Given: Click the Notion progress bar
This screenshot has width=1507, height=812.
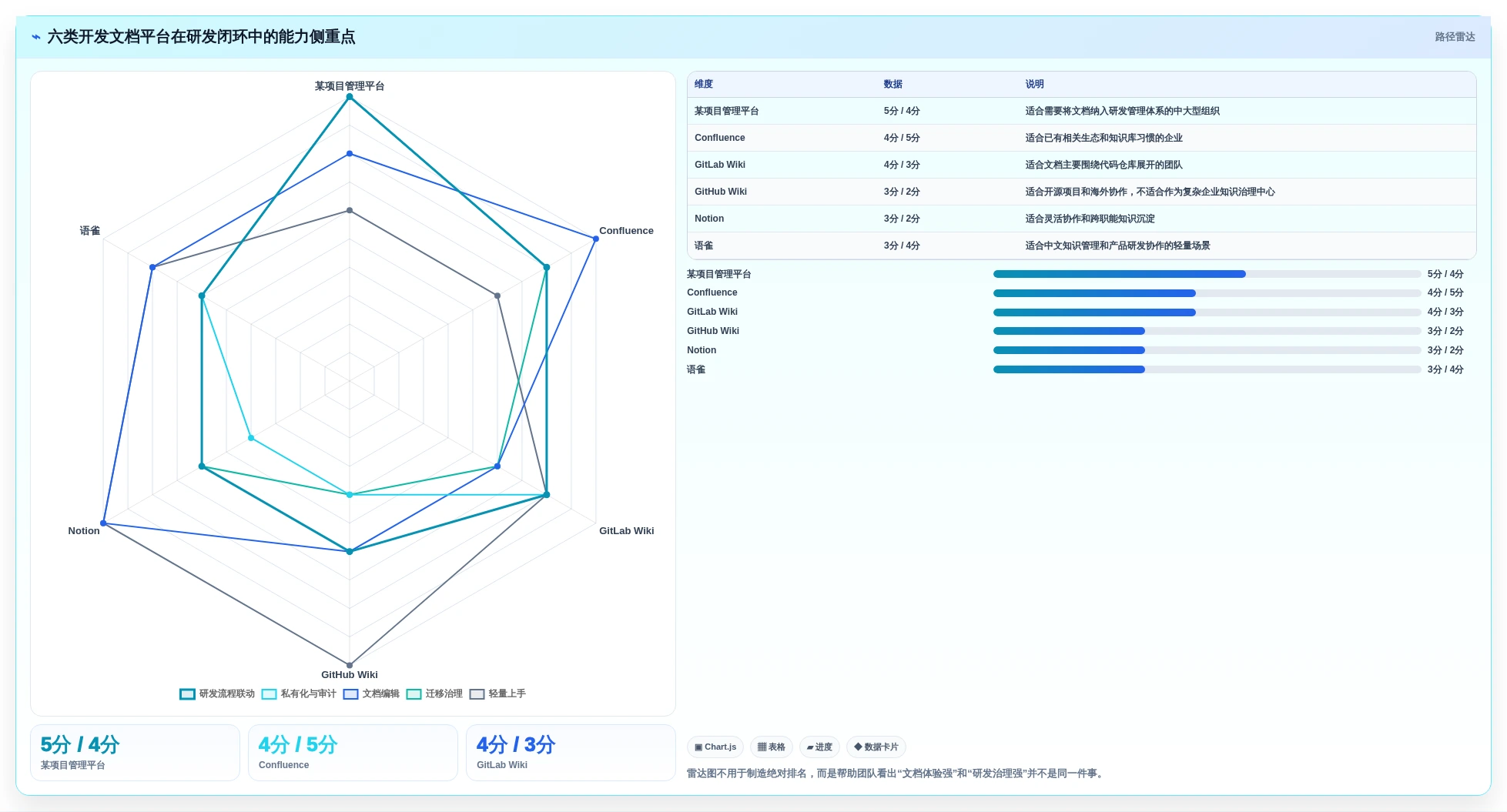Looking at the screenshot, I should click(1207, 350).
